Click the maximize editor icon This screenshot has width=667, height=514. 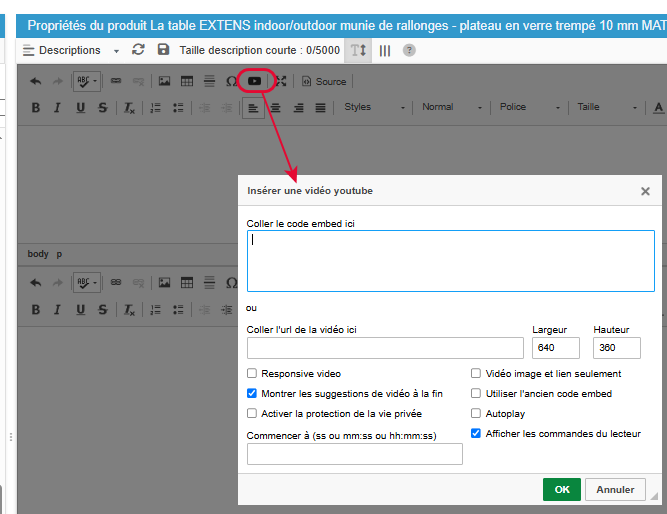point(280,81)
